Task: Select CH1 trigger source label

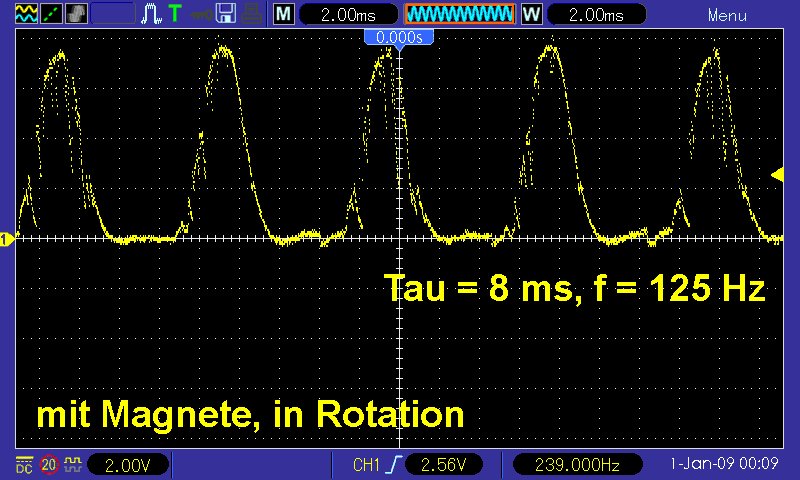Action: [x=368, y=465]
